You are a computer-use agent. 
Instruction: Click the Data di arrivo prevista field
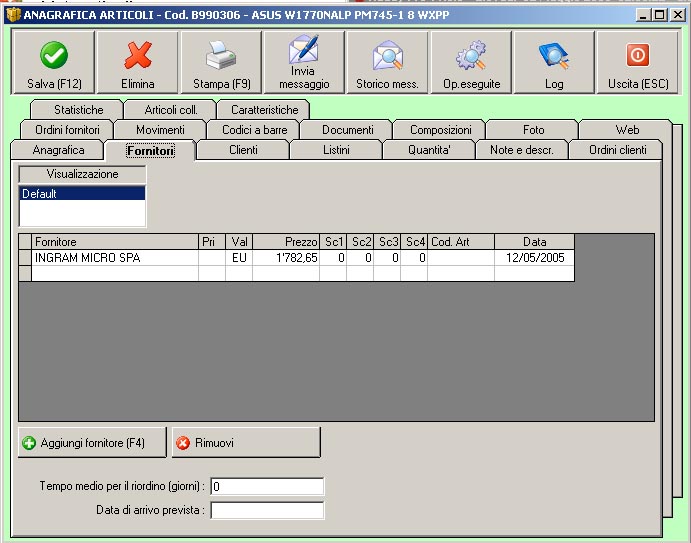coord(267,510)
